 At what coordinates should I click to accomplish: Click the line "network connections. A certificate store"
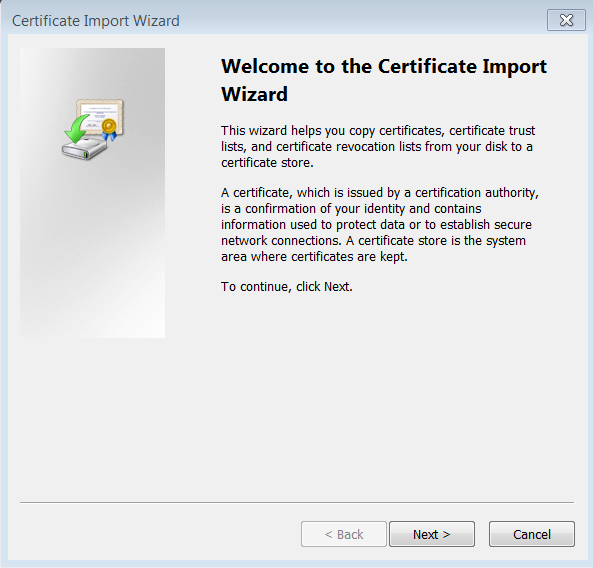pos(373,241)
